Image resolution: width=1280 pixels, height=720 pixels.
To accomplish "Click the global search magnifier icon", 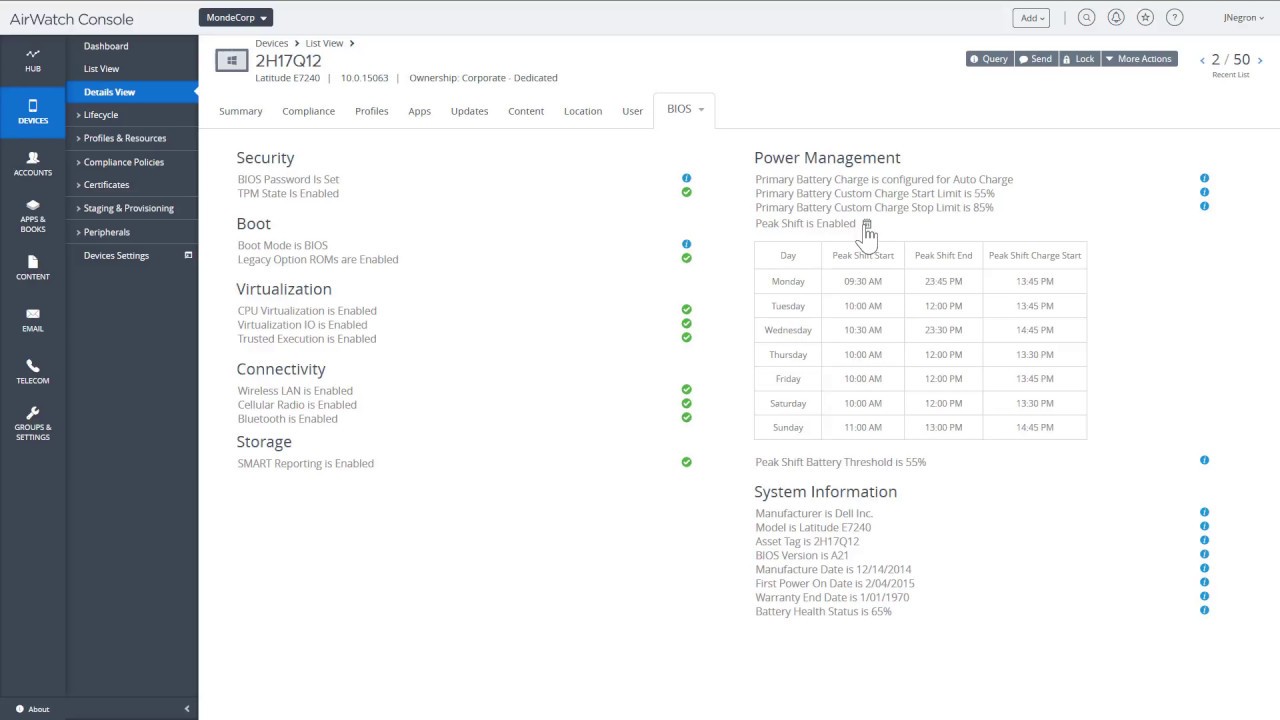I will (1086, 18).
